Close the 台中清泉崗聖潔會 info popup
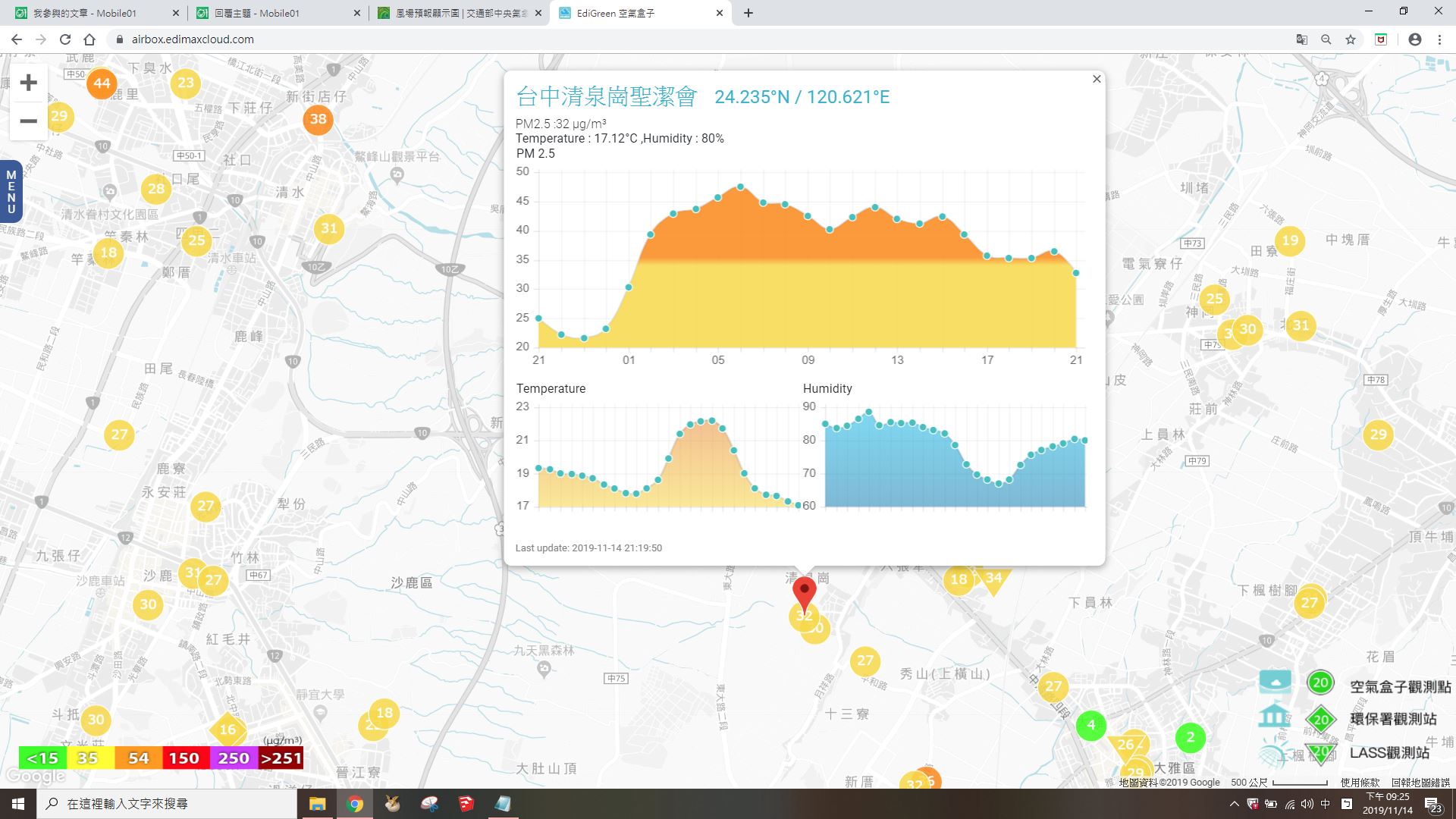 point(1097,79)
